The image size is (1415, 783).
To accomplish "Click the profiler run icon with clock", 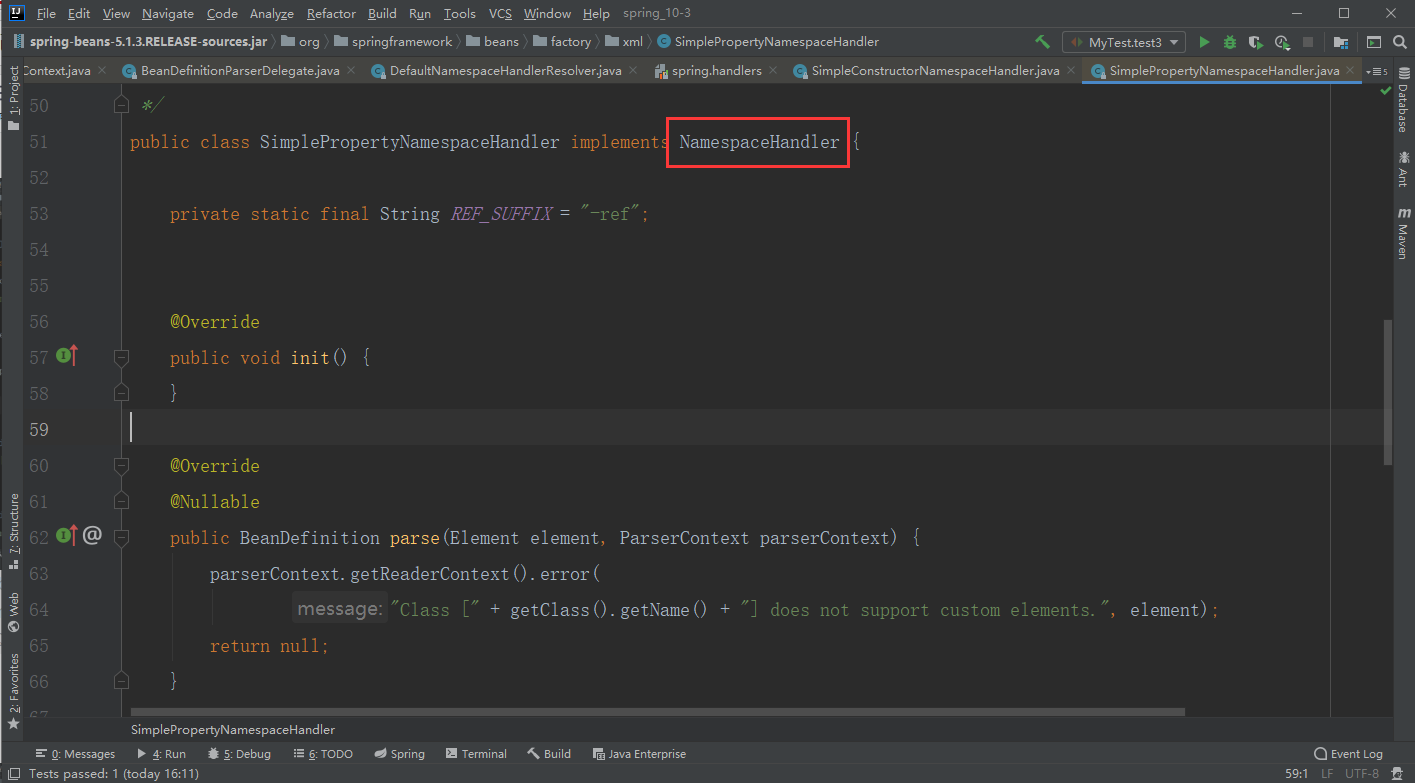I will pyautogui.click(x=1282, y=42).
